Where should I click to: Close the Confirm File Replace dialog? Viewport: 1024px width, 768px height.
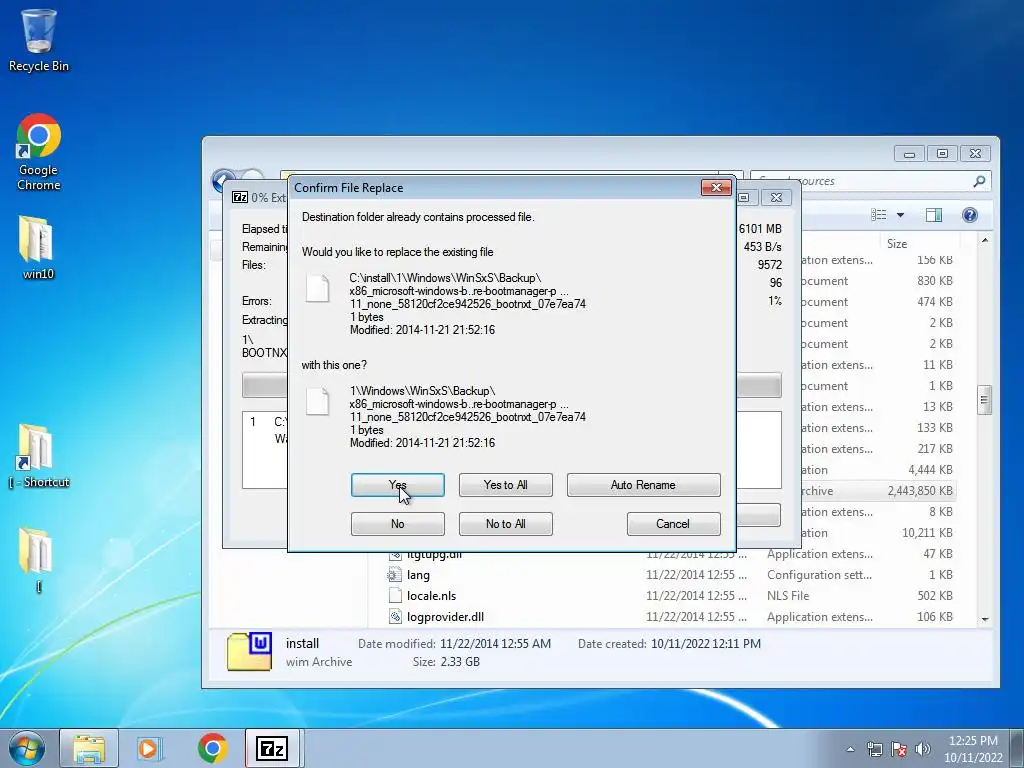point(716,187)
